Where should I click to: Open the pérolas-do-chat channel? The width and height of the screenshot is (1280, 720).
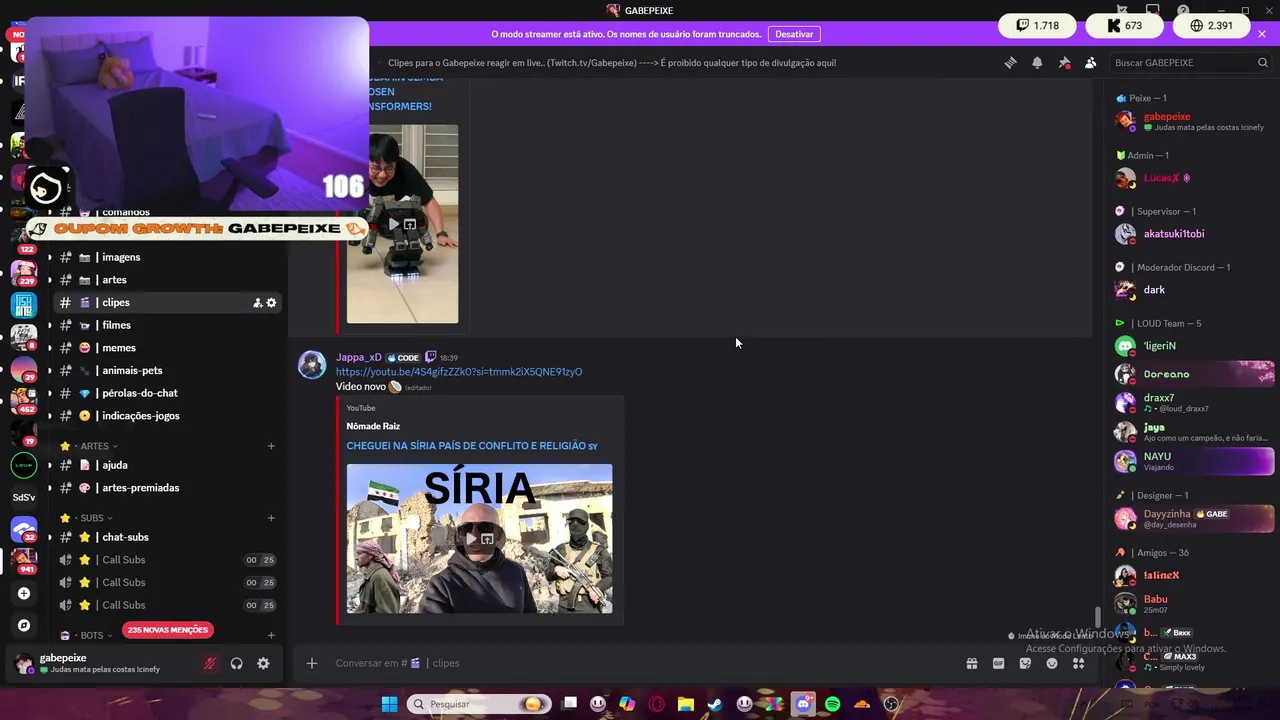tap(165, 393)
